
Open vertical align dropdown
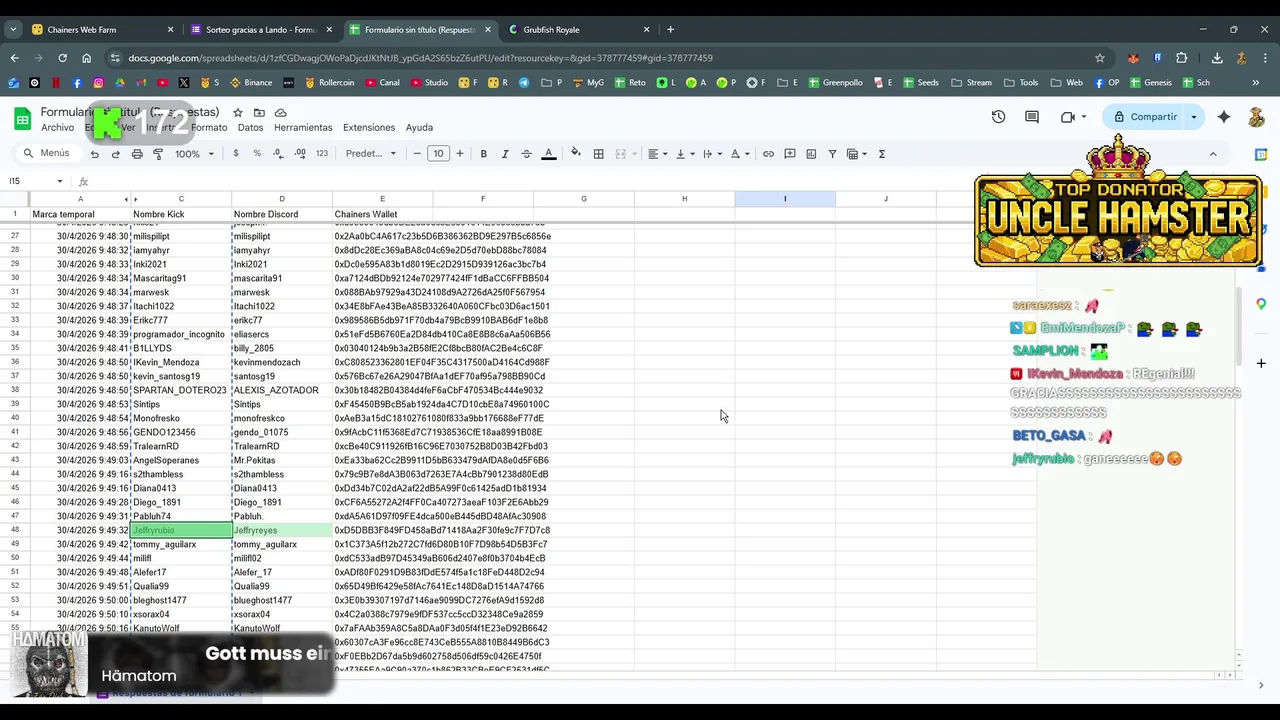(685, 154)
